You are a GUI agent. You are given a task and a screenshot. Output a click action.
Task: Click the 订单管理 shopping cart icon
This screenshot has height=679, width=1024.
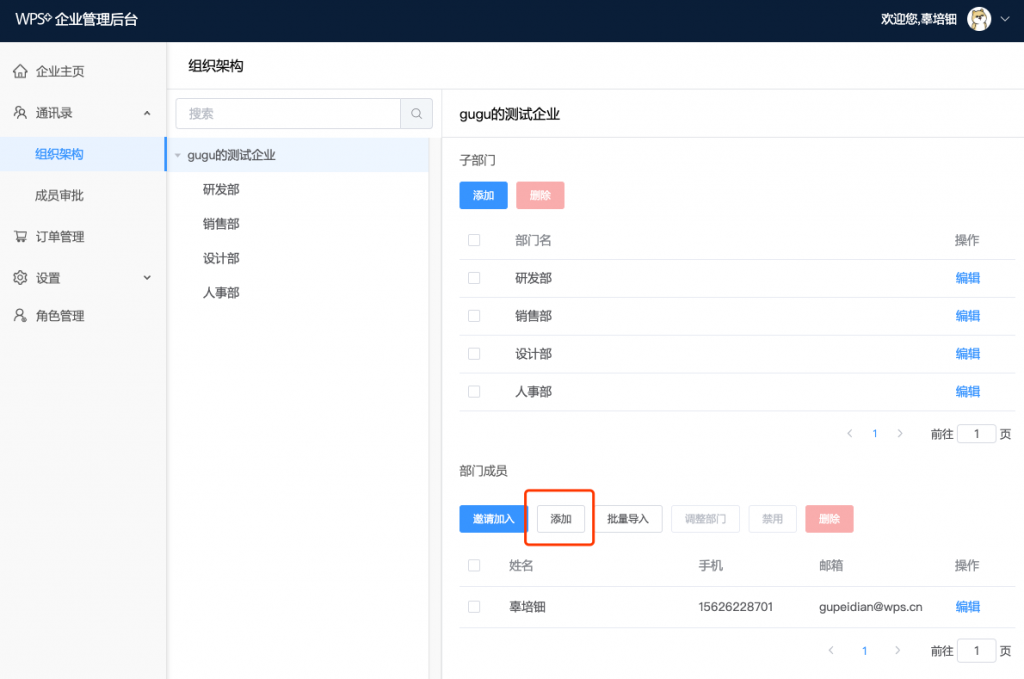20,237
